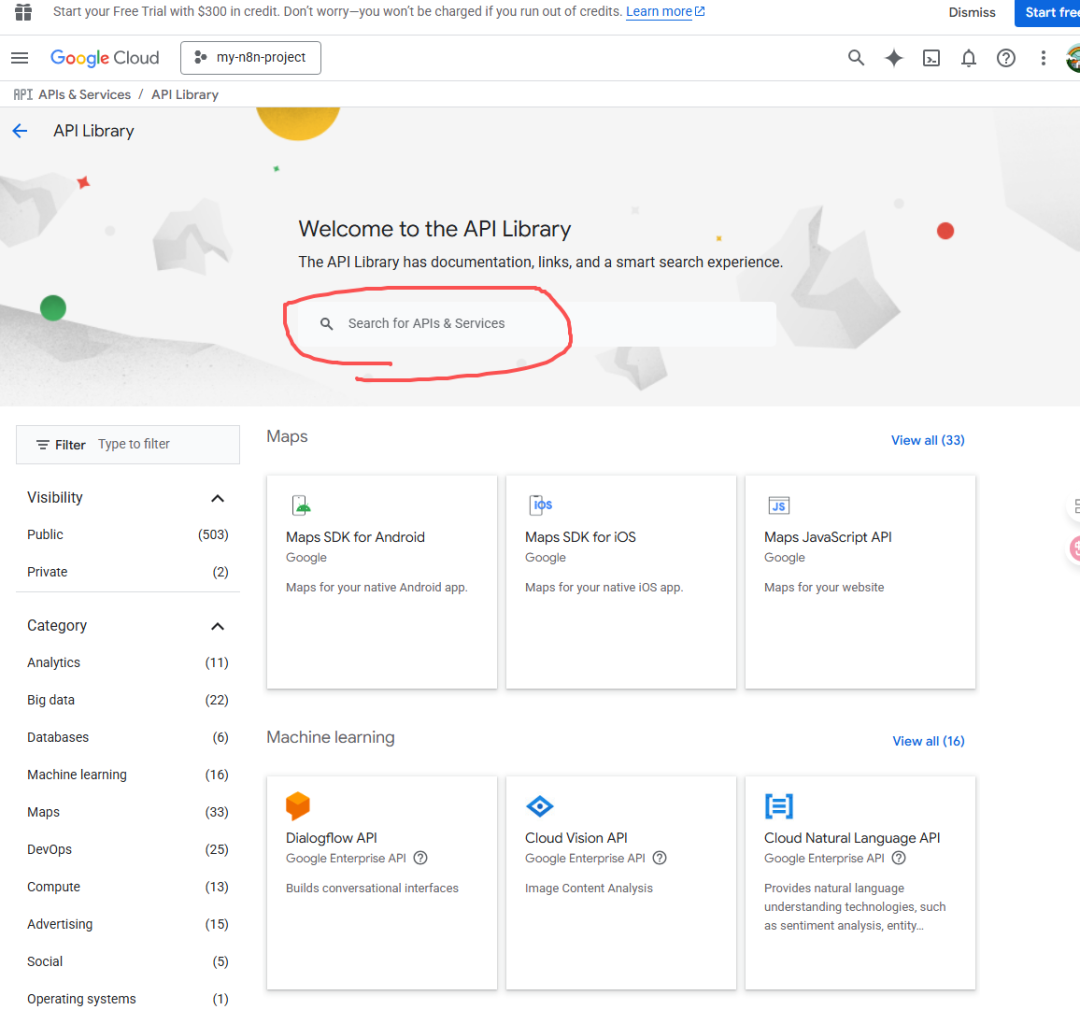The image size is (1080, 1024).
Task: Click the search magnifier icon in header
Action: click(x=856, y=58)
